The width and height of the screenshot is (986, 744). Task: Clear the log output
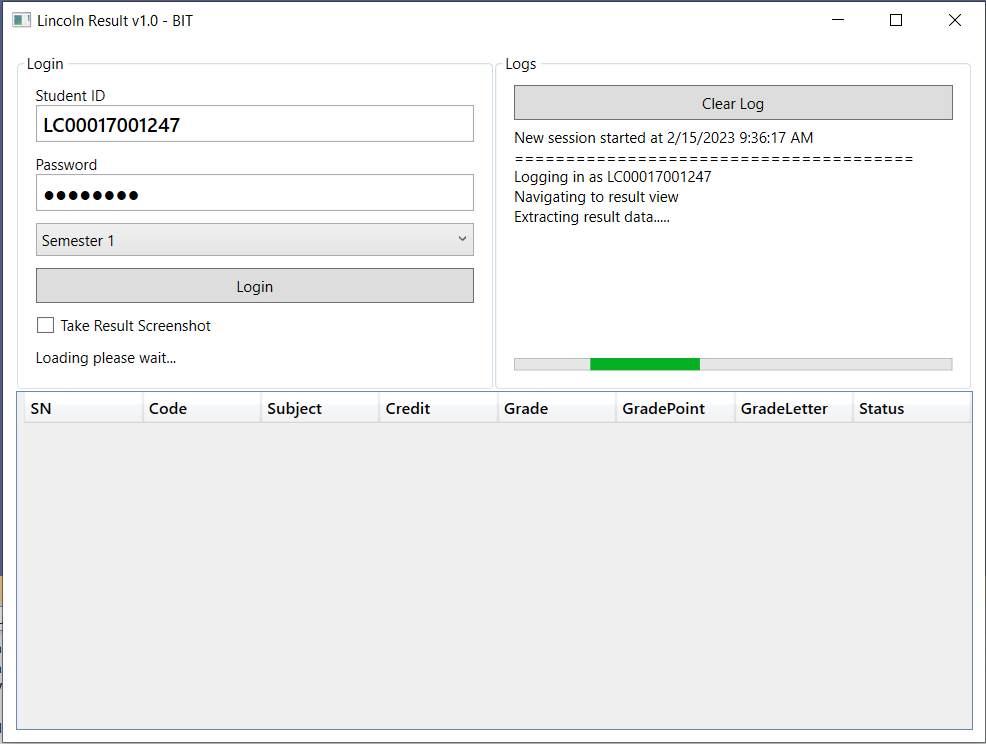point(733,102)
